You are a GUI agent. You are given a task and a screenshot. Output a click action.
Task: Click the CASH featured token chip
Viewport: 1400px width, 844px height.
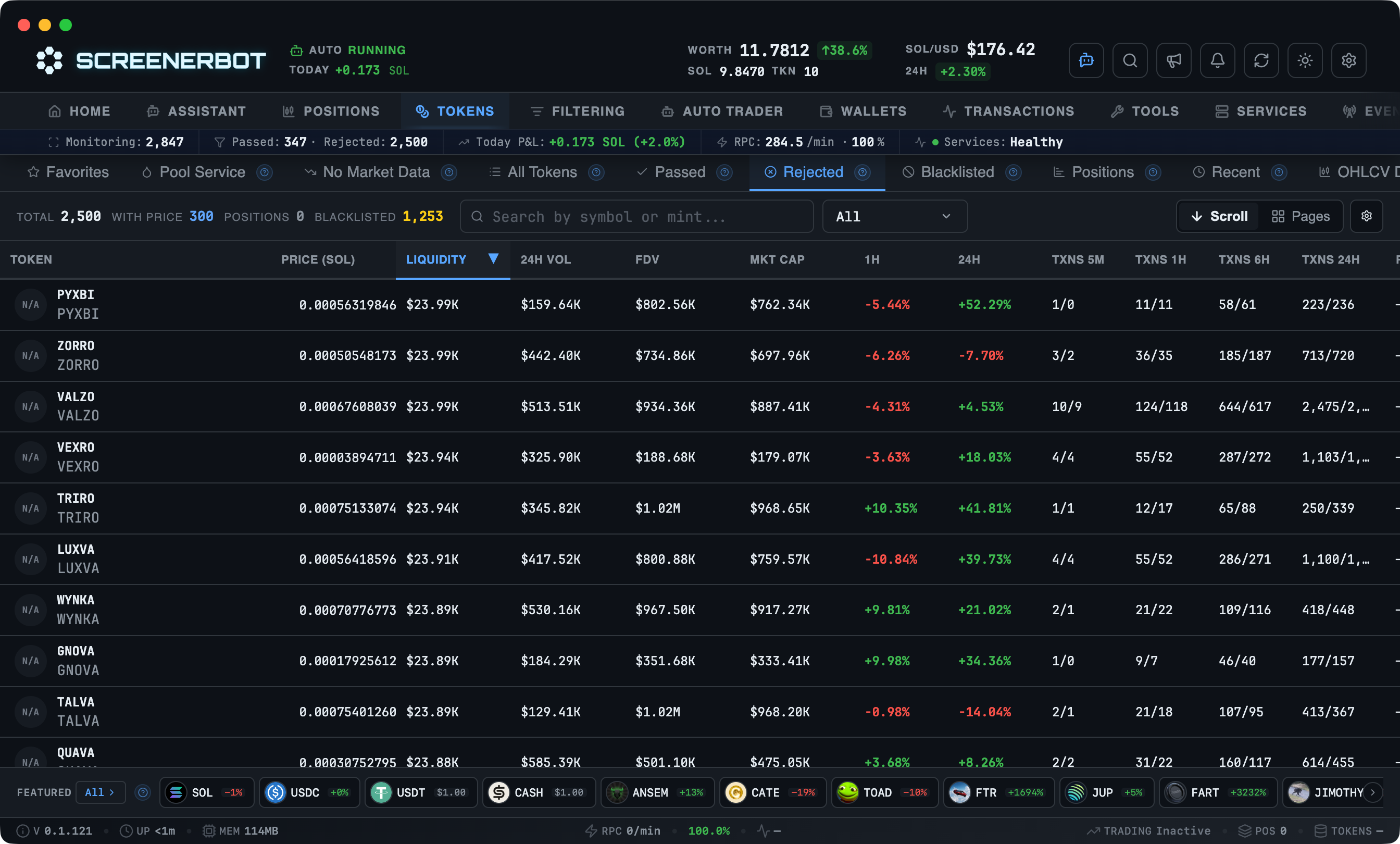539,792
